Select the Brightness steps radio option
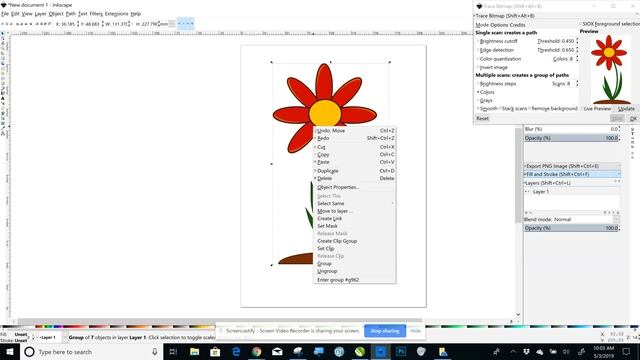Image resolution: width=640 pixels, height=360 pixels. point(478,84)
